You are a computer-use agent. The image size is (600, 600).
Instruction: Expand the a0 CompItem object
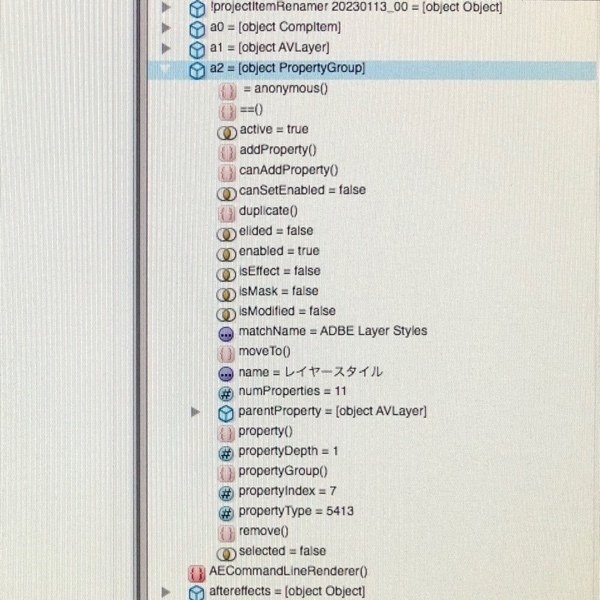pyautogui.click(x=166, y=28)
